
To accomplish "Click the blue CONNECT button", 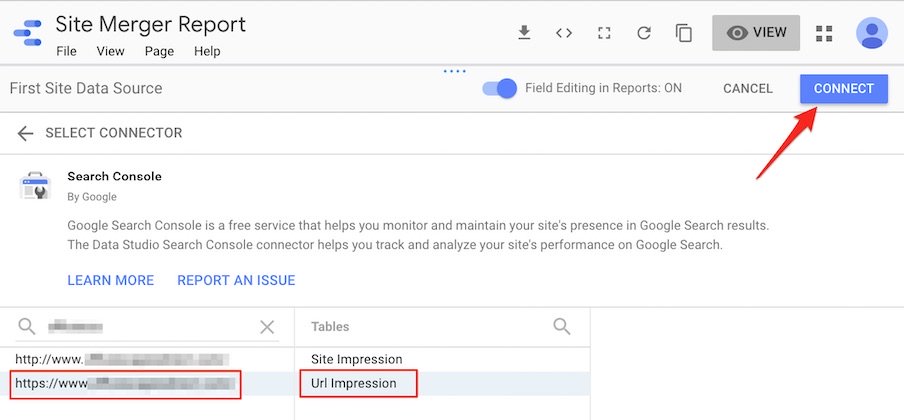I will pos(843,89).
